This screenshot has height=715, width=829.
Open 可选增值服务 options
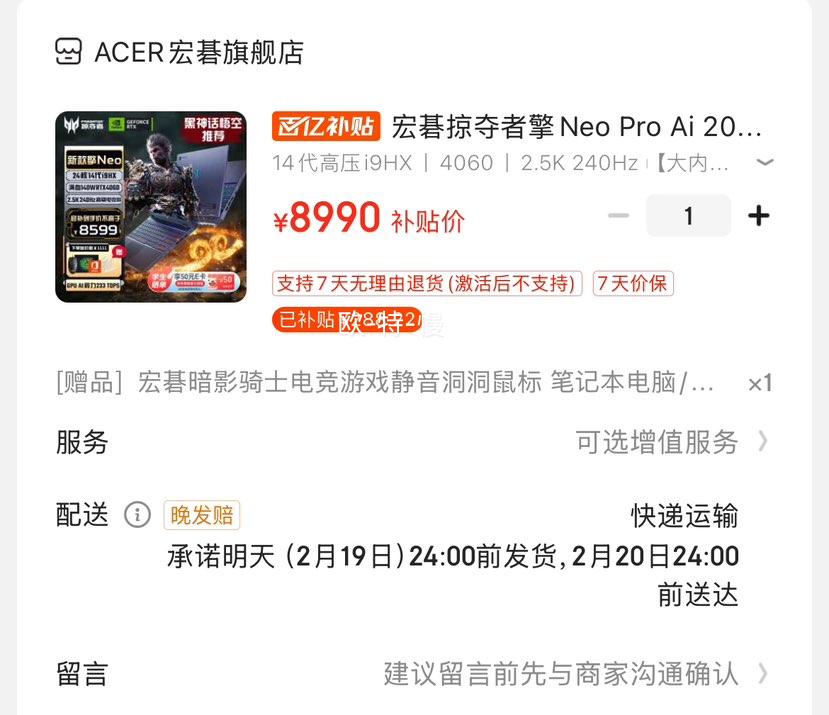pos(656,442)
